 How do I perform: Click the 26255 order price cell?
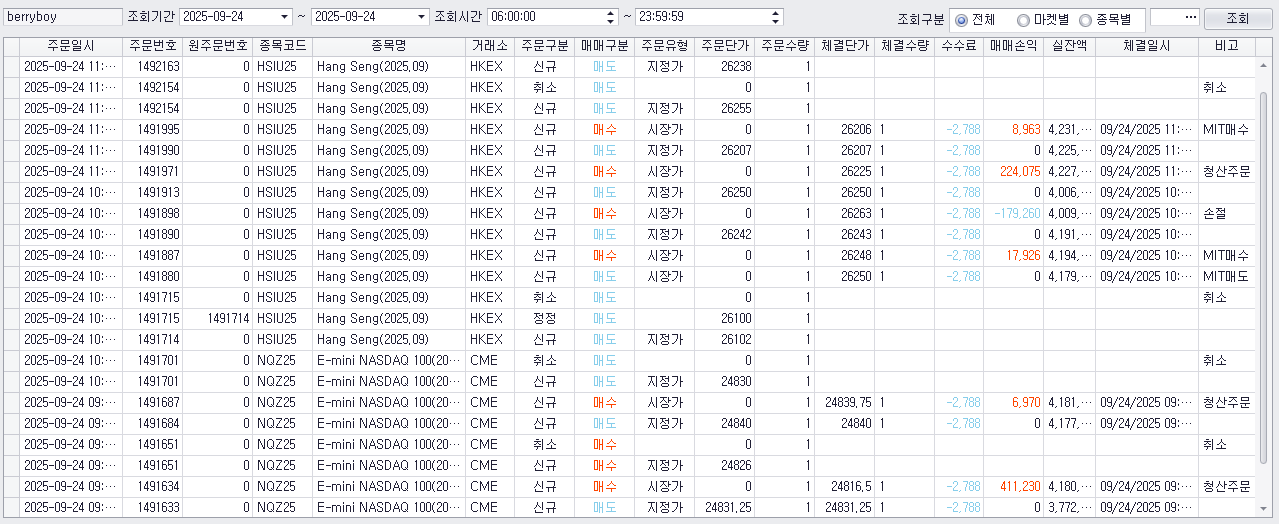coord(724,108)
